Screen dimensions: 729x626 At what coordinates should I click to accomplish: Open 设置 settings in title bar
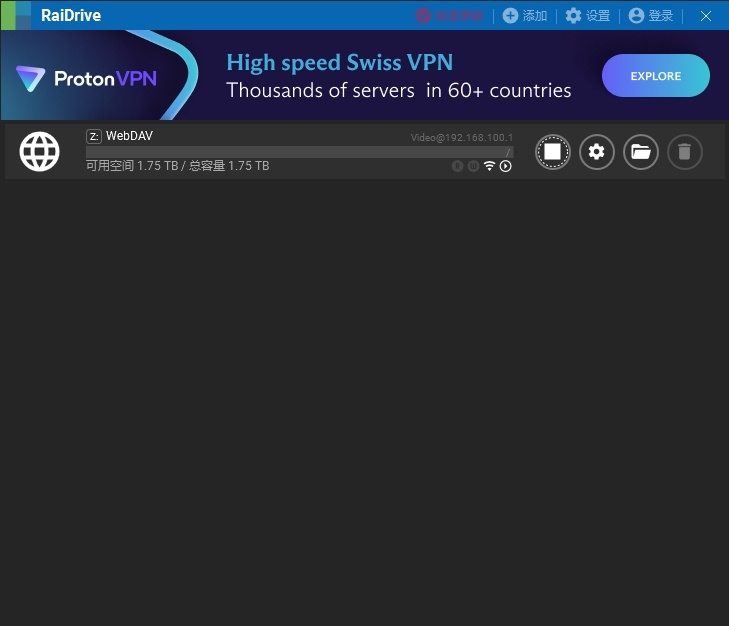[588, 16]
